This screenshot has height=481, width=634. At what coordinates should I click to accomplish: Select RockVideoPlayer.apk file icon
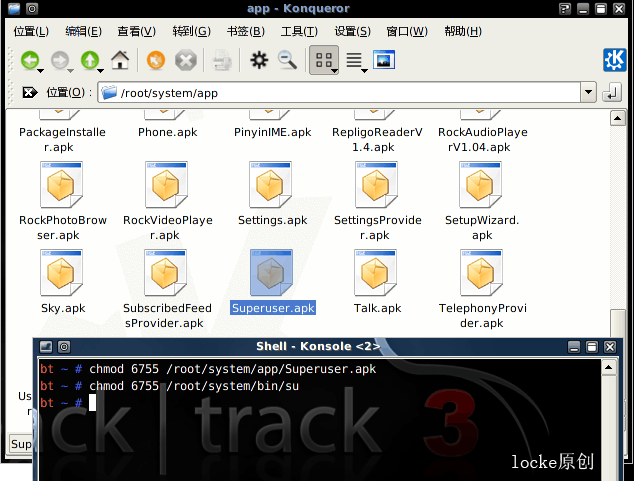click(166, 185)
